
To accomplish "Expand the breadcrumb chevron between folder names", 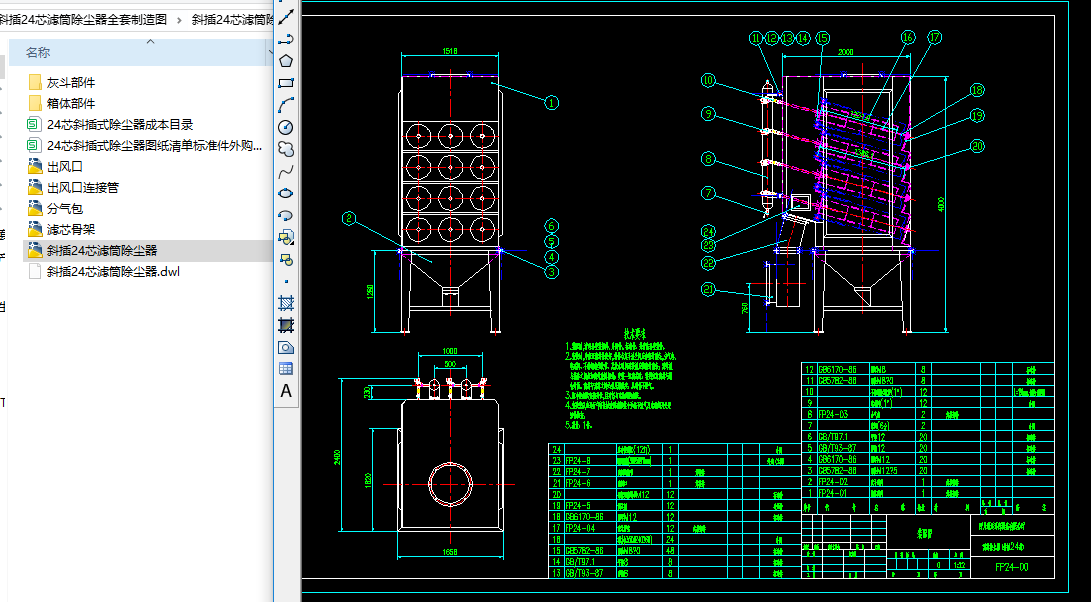I will 178,19.
